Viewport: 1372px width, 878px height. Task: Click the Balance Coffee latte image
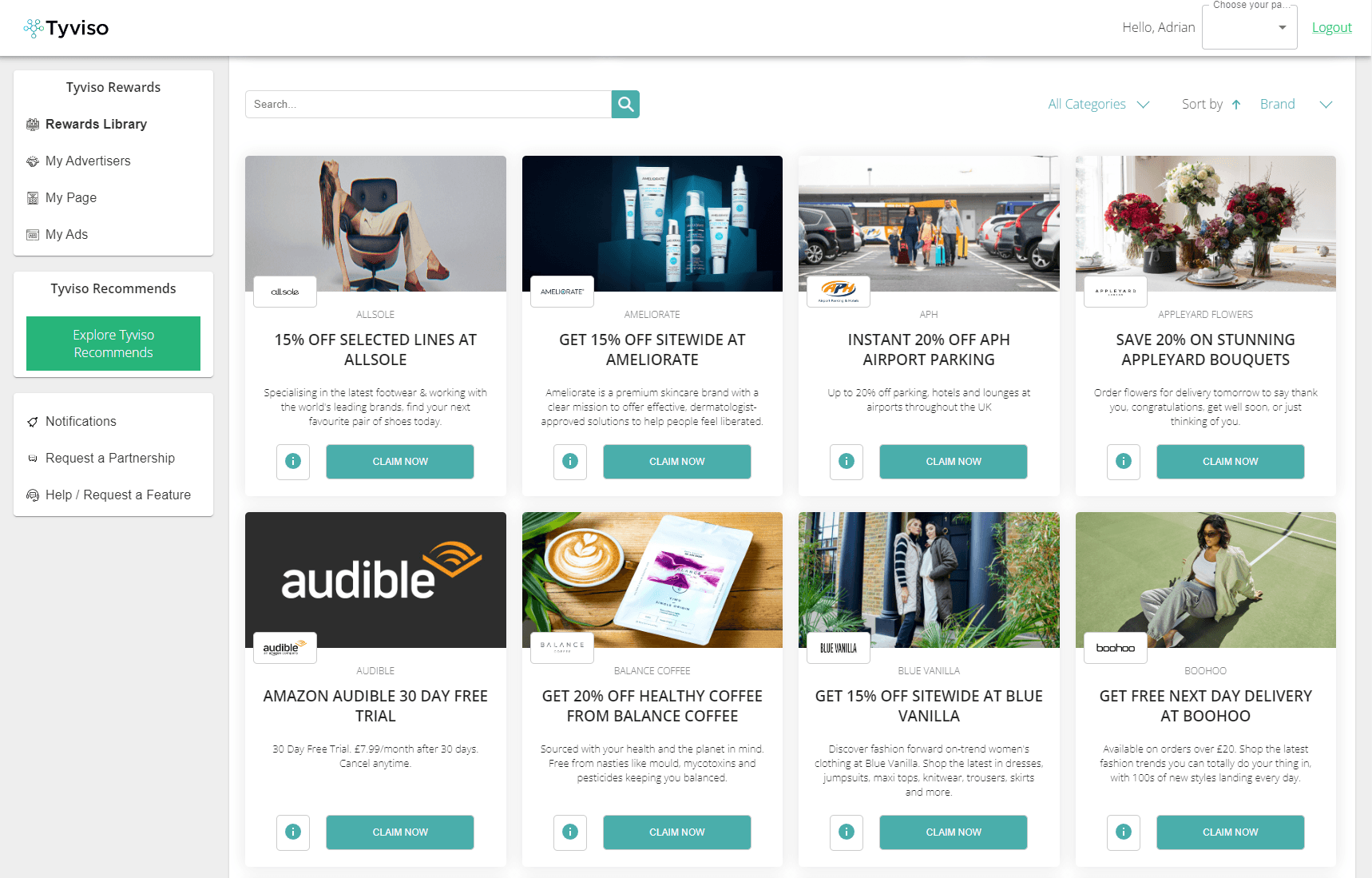(652, 580)
